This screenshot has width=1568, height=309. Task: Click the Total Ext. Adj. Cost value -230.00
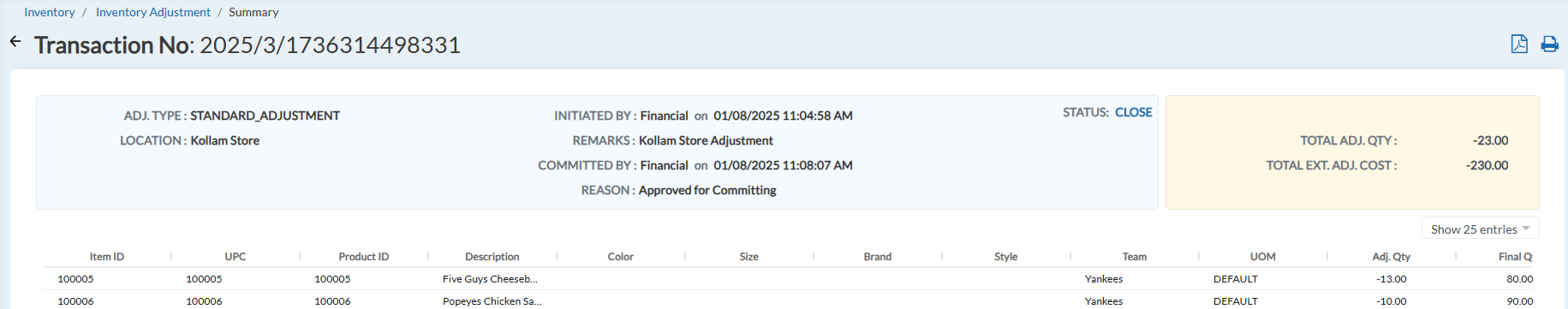(1488, 165)
